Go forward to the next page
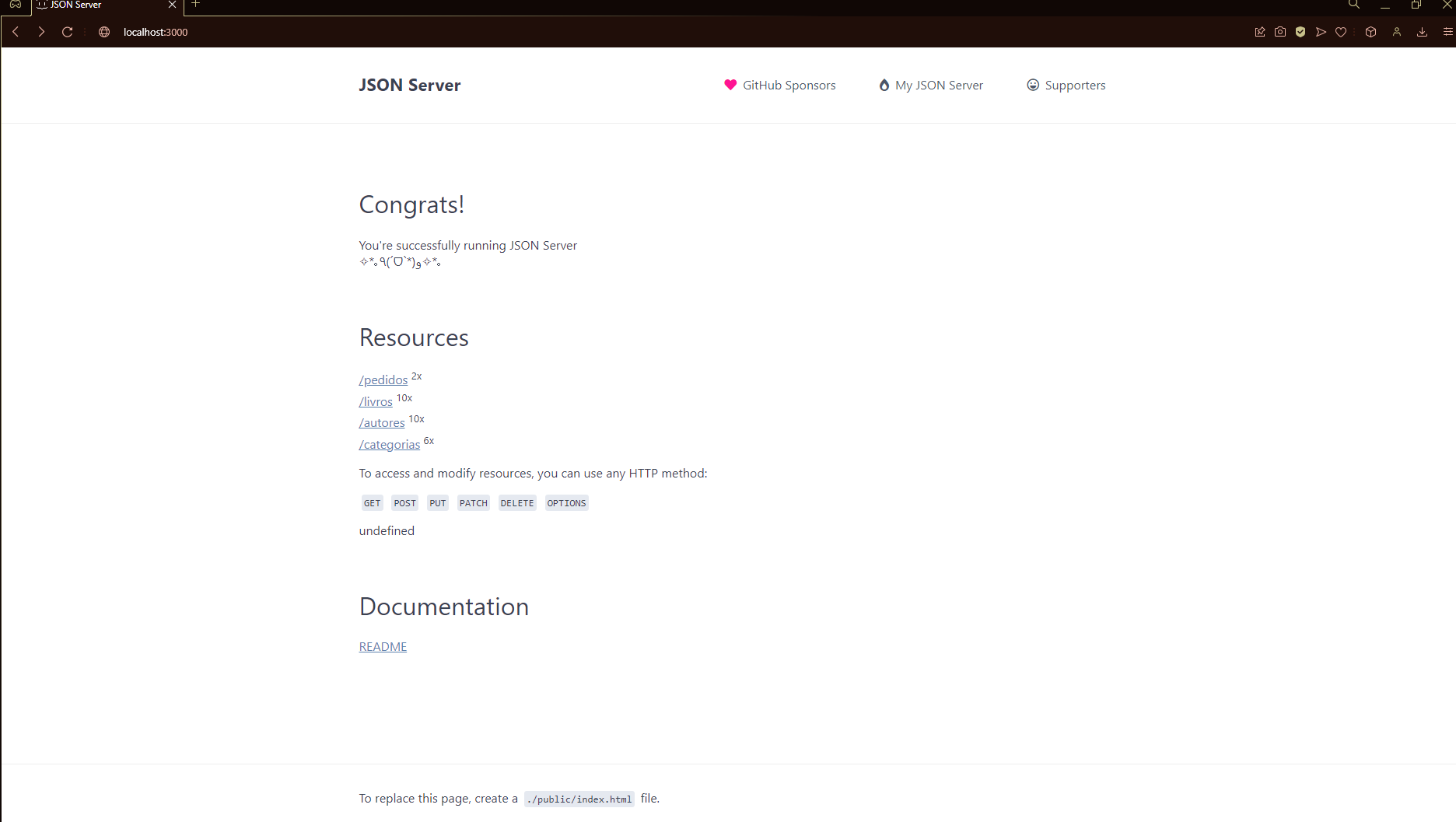 (41, 32)
